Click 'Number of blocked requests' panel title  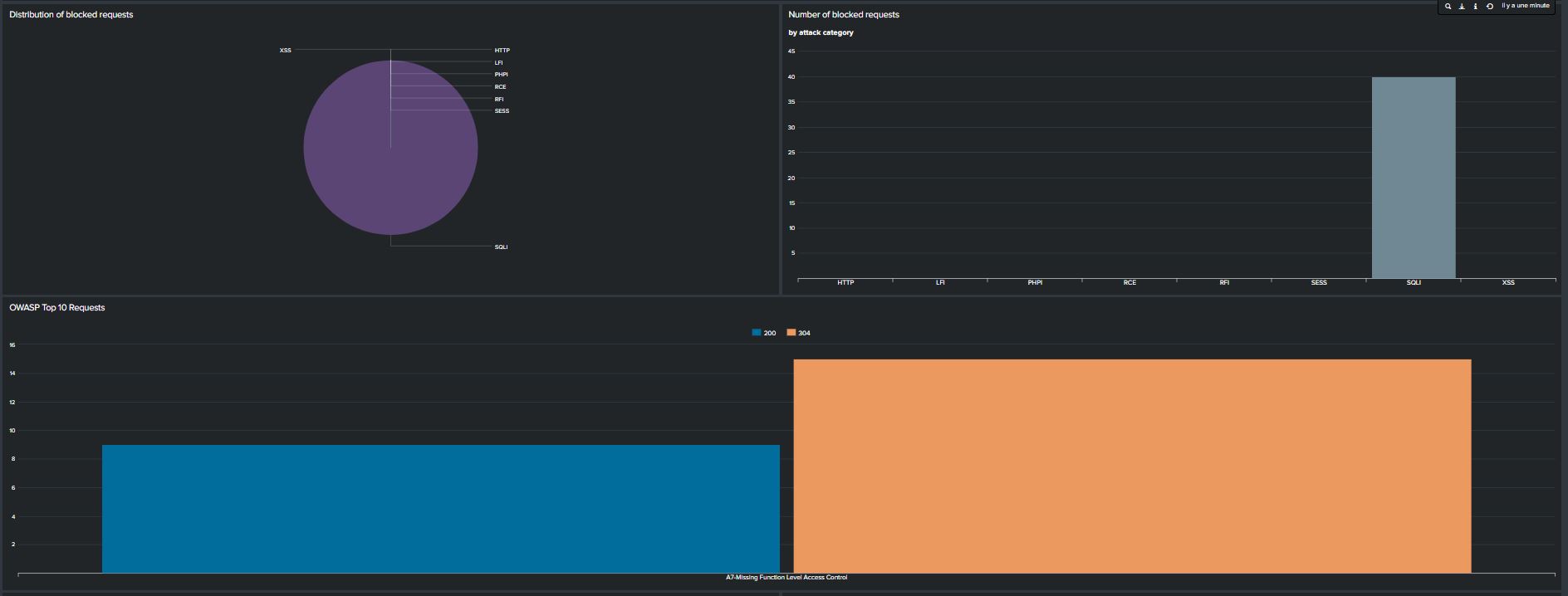(844, 15)
